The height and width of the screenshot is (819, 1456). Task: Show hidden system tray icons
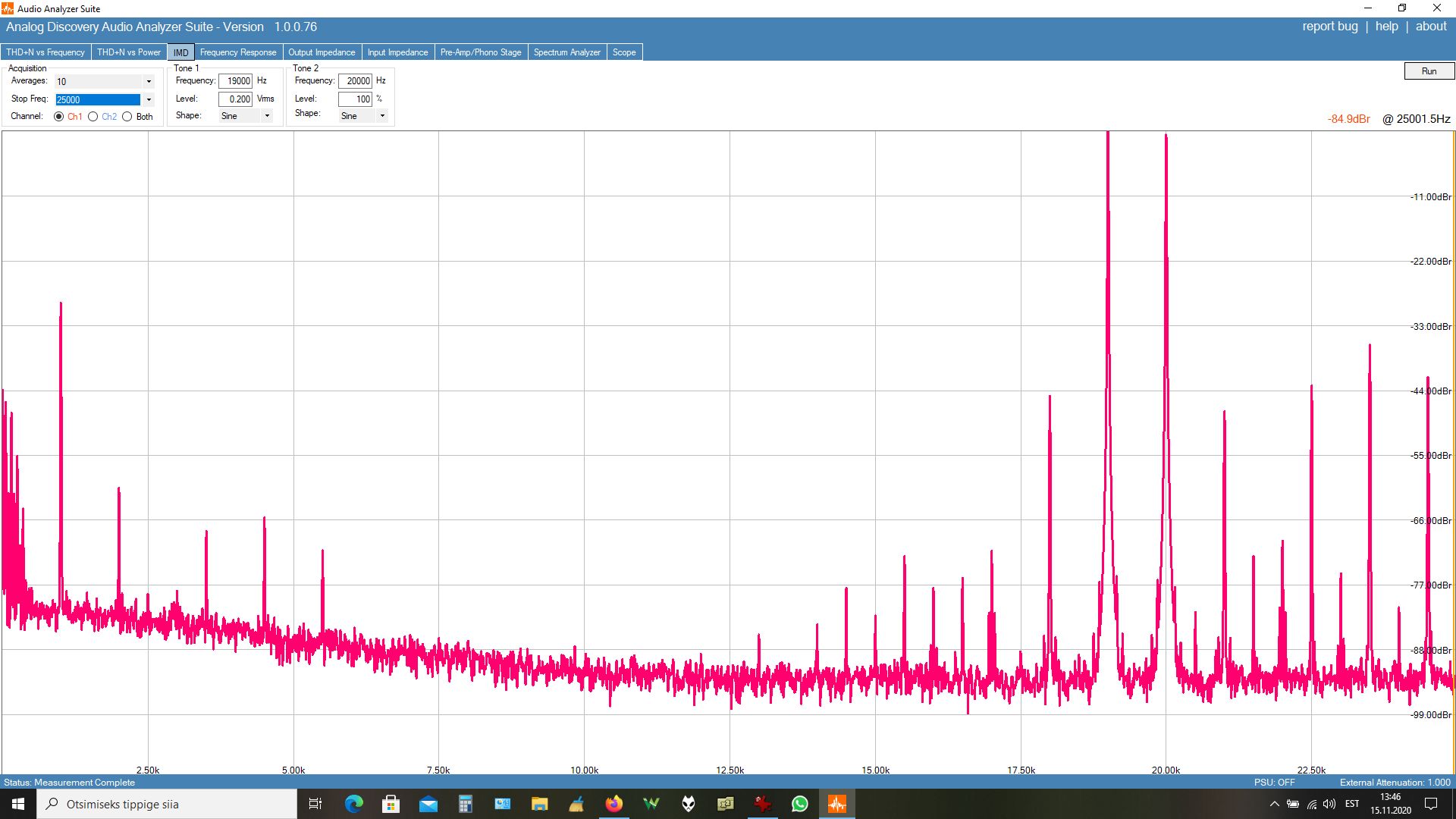(x=1274, y=804)
